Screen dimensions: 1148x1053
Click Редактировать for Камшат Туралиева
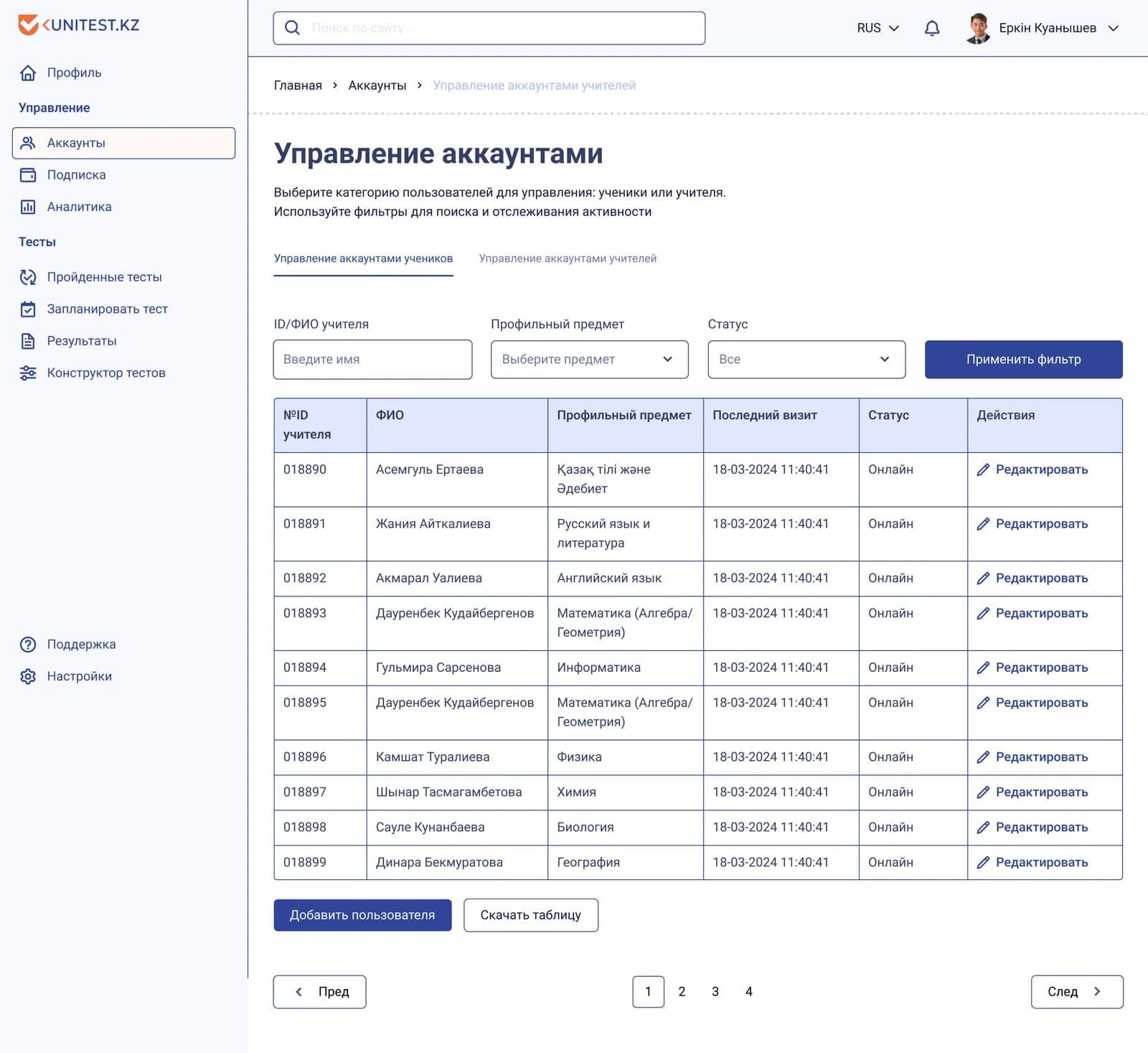click(1032, 757)
